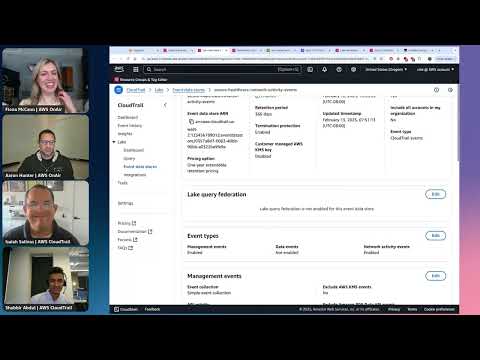Select Fiona McCann video tile

(x=46, y=80)
